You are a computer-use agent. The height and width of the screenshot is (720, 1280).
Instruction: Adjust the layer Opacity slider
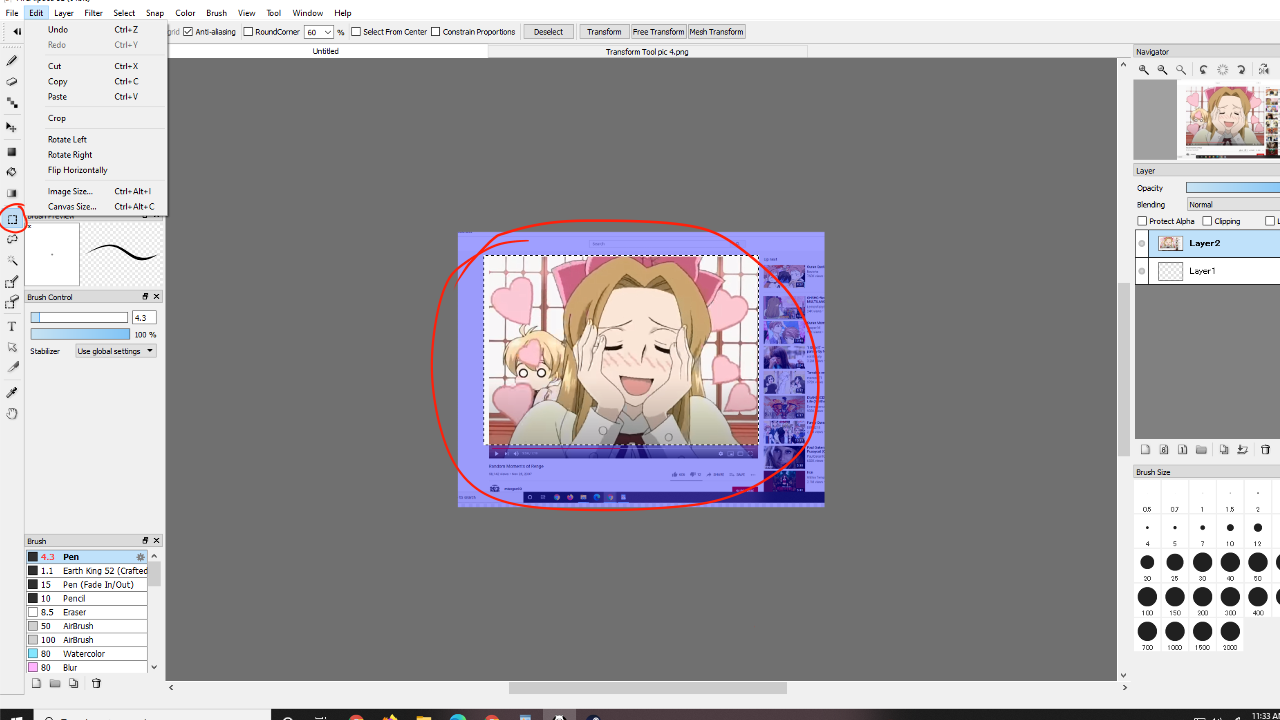(x=1233, y=188)
